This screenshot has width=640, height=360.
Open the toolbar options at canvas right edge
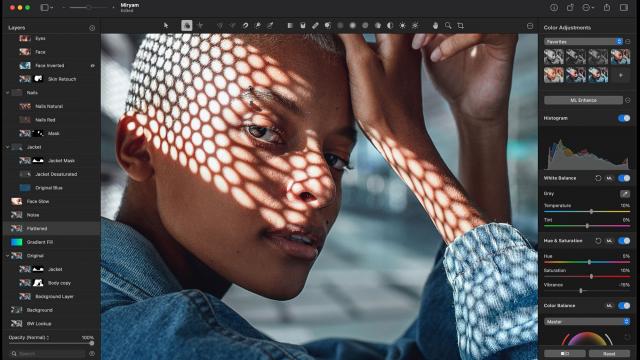[530, 26]
